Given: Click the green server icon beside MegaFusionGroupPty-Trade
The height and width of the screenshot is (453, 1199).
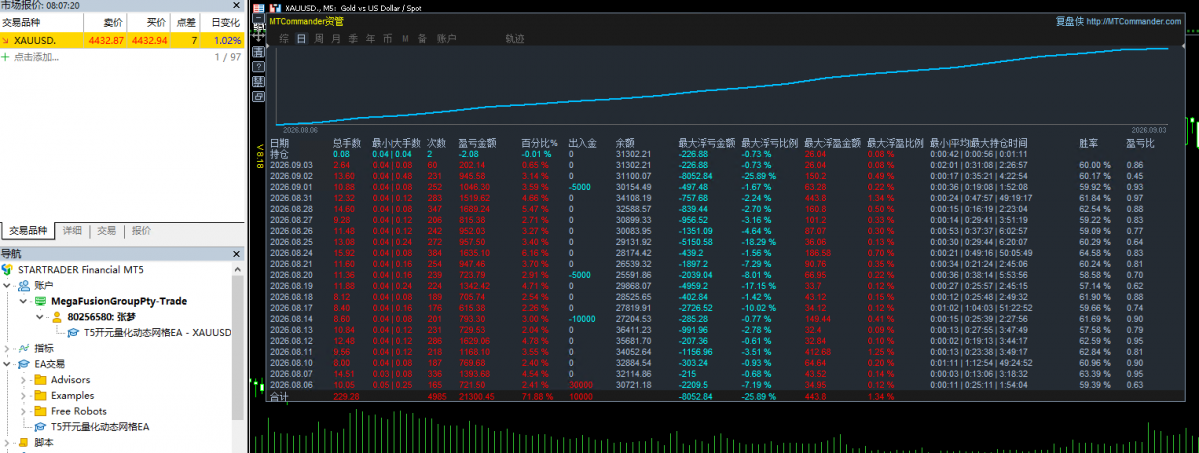Looking at the screenshot, I should click(x=39, y=301).
